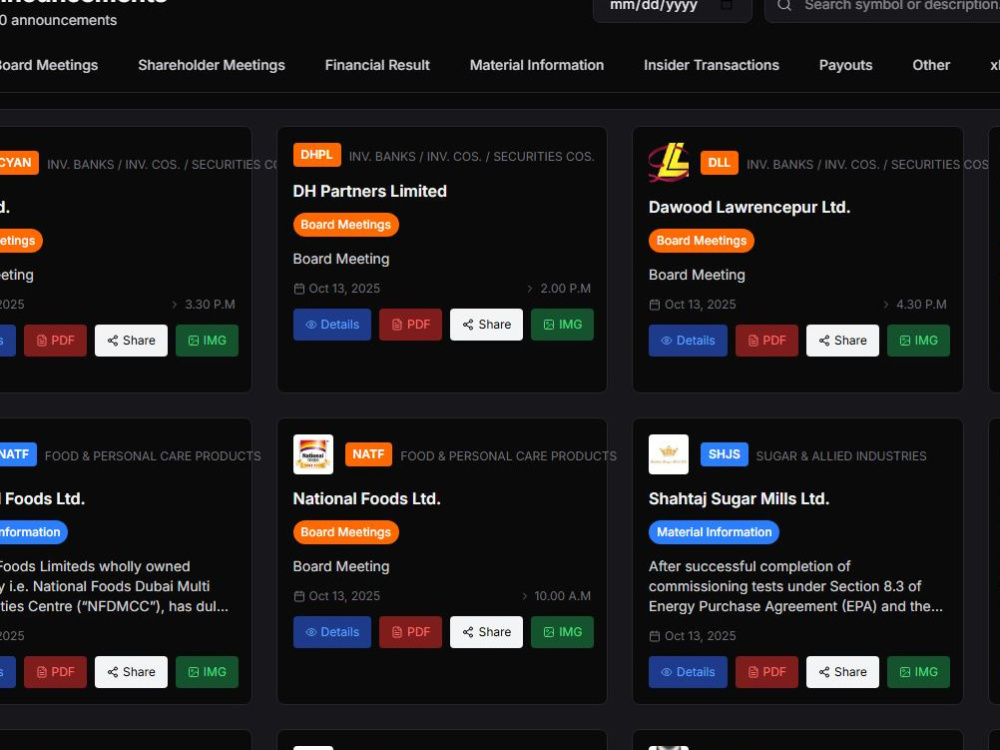Viewport: 1000px width, 750px height.
Task: Click the DLL symbol badge
Action: click(719, 163)
